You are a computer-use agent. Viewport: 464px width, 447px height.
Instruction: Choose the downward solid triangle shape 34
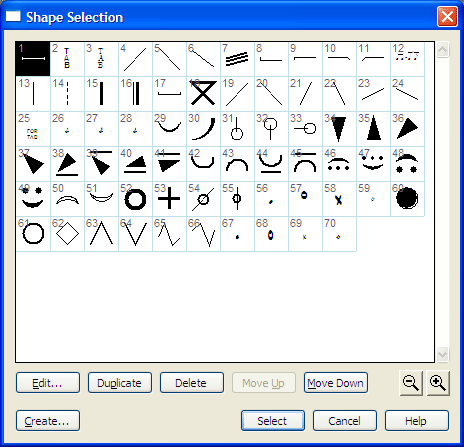(339, 129)
